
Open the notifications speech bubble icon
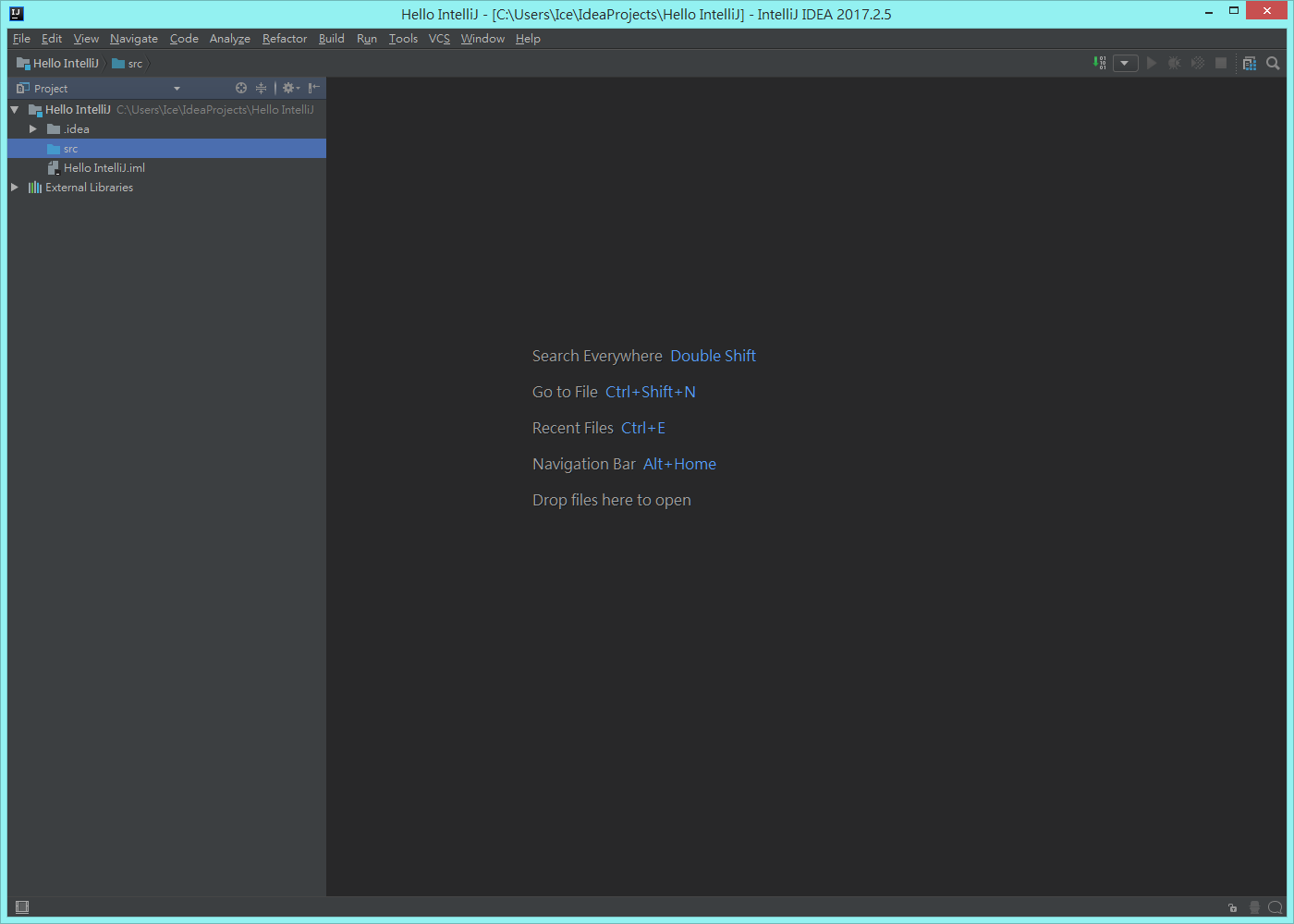coord(1276,907)
